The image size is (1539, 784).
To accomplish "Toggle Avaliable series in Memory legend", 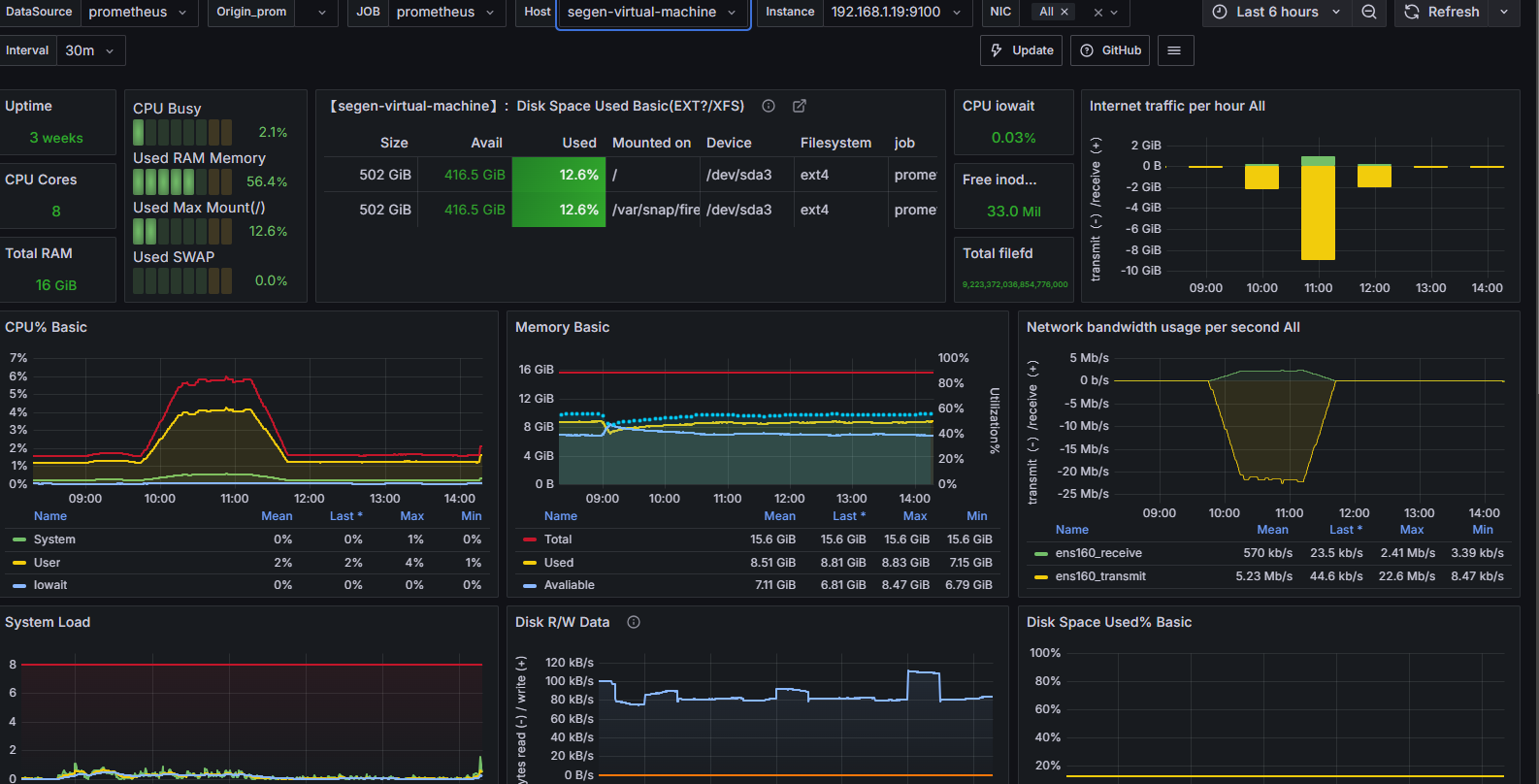I will [x=570, y=585].
